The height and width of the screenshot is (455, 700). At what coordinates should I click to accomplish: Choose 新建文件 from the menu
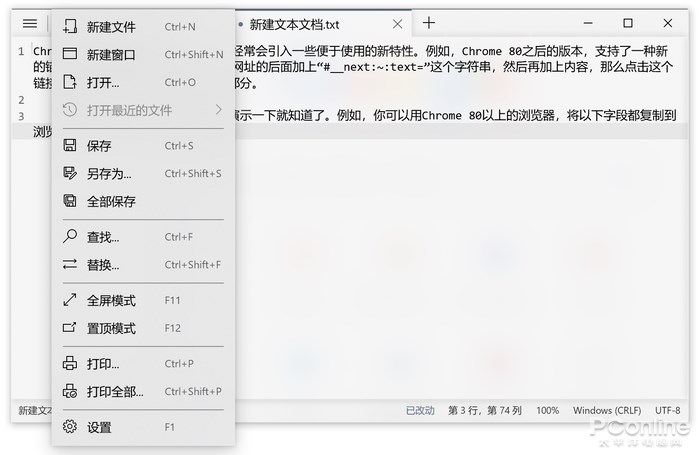click(x=143, y=27)
